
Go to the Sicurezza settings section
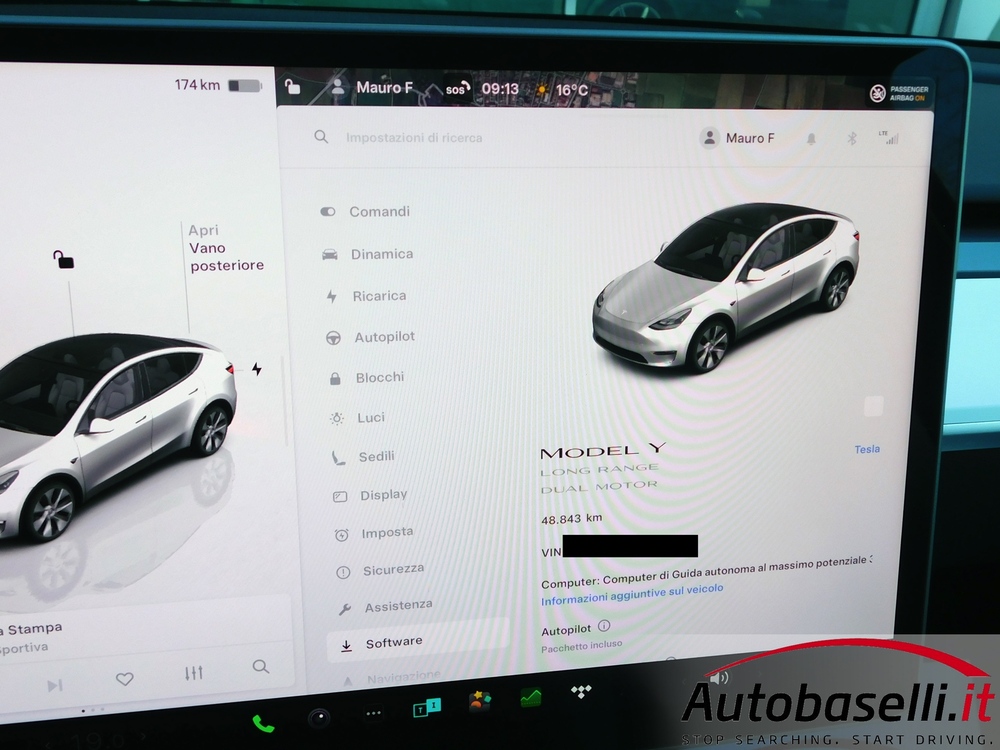[380, 570]
